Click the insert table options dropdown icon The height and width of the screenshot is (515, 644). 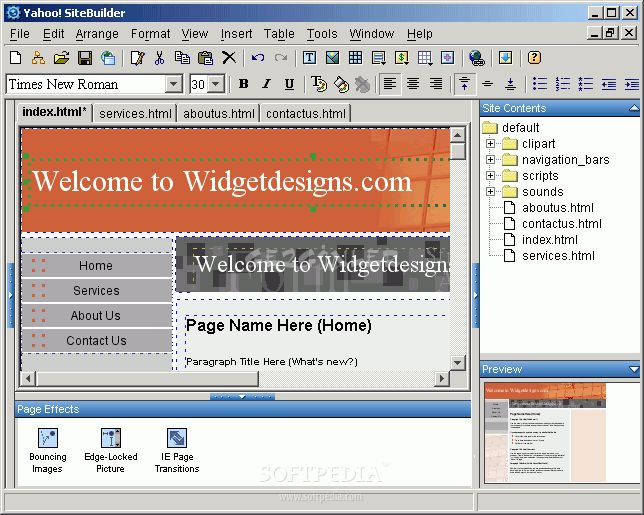pos(424,58)
